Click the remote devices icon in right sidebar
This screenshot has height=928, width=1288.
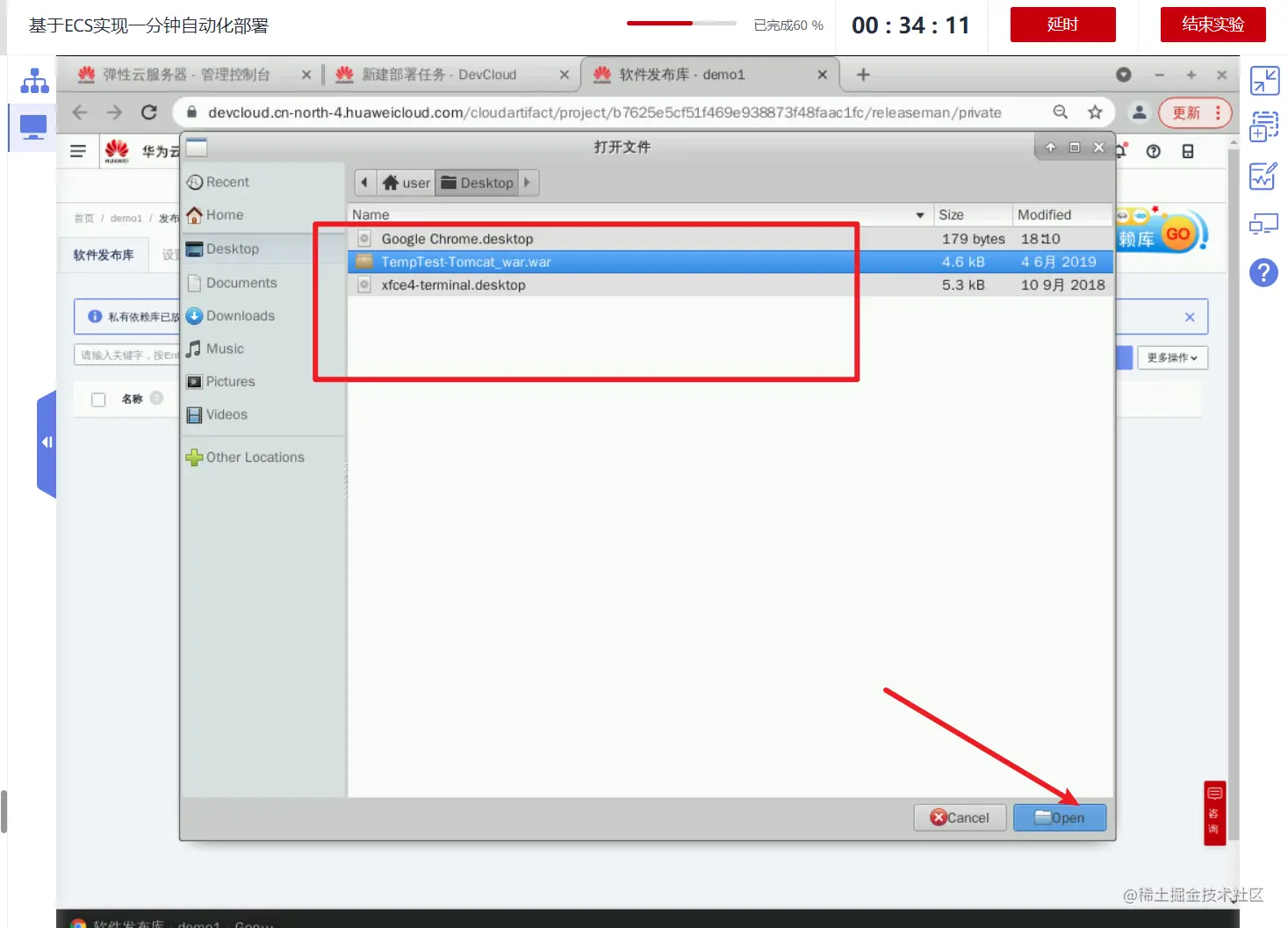point(1264,224)
